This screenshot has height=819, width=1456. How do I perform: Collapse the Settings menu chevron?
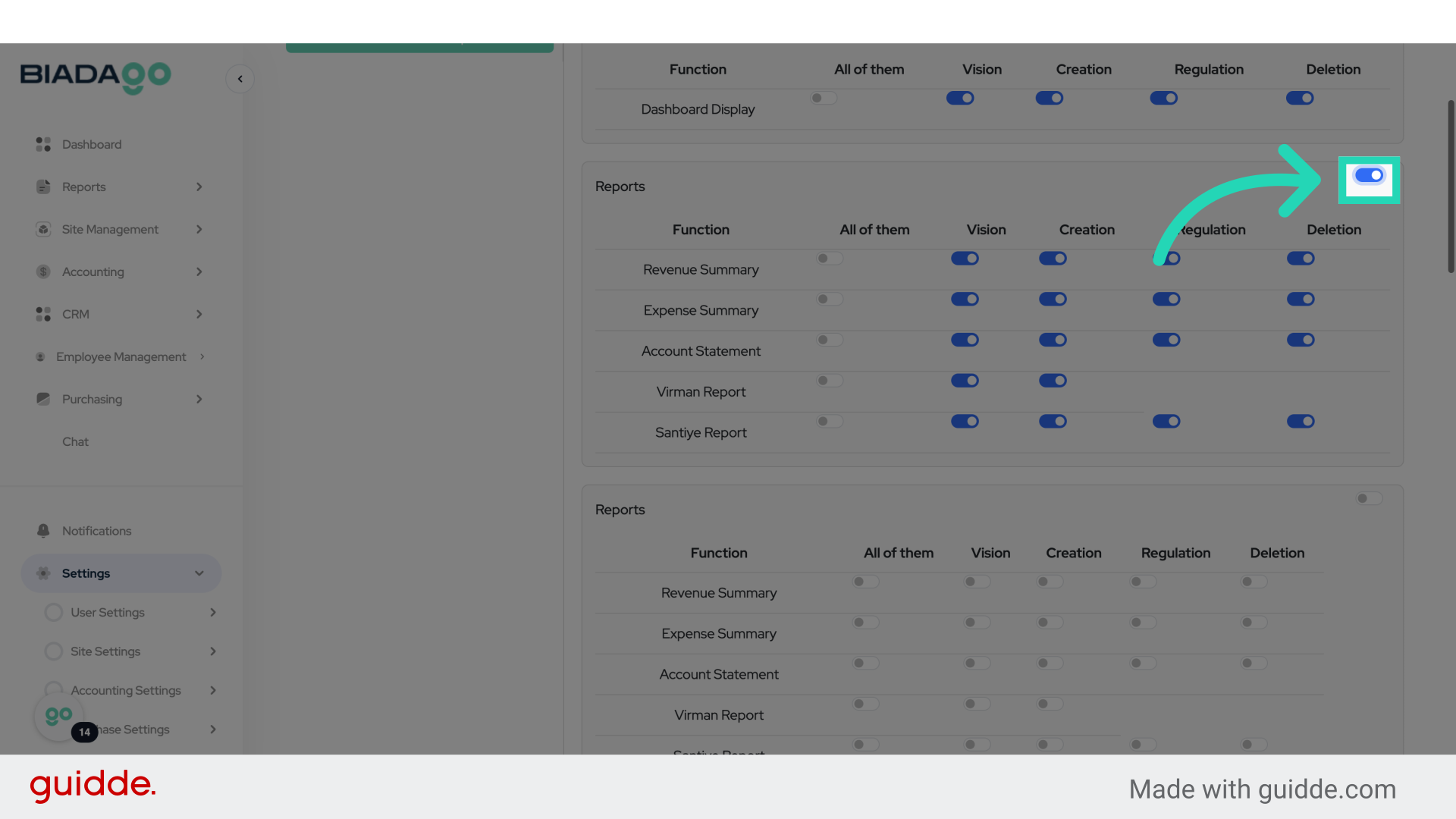tap(199, 573)
